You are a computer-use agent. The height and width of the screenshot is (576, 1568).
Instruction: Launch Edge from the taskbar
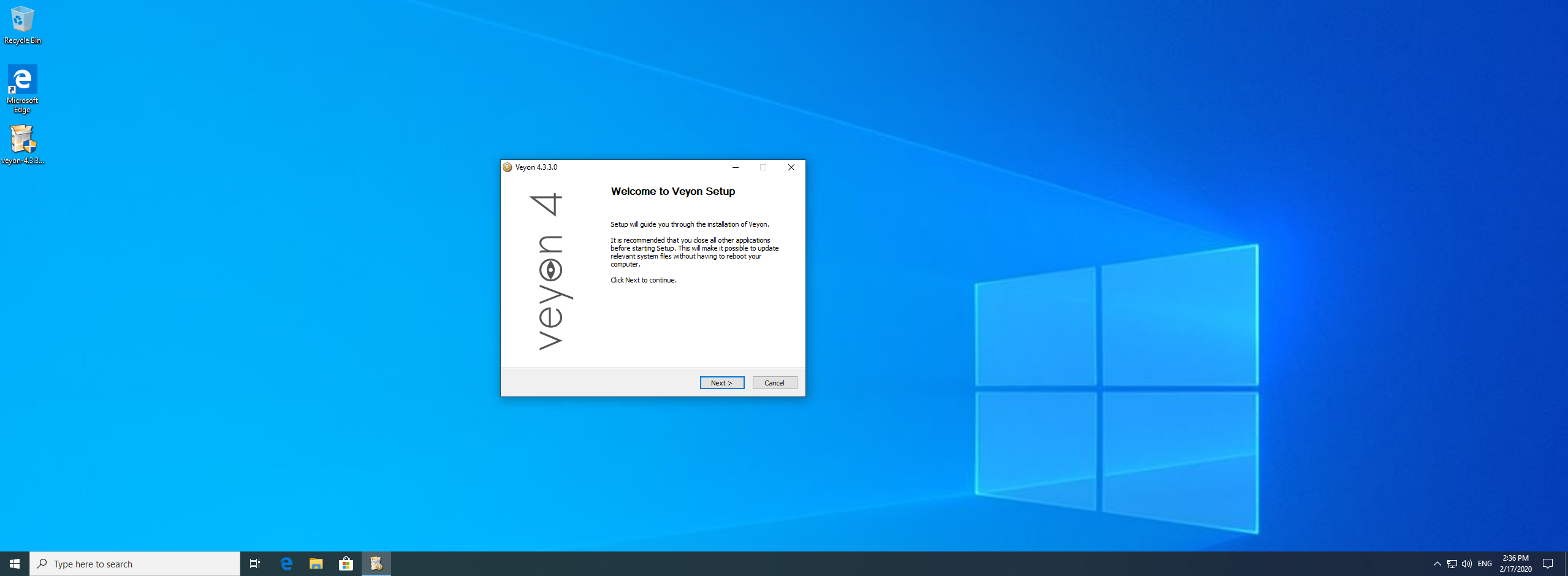pos(286,564)
